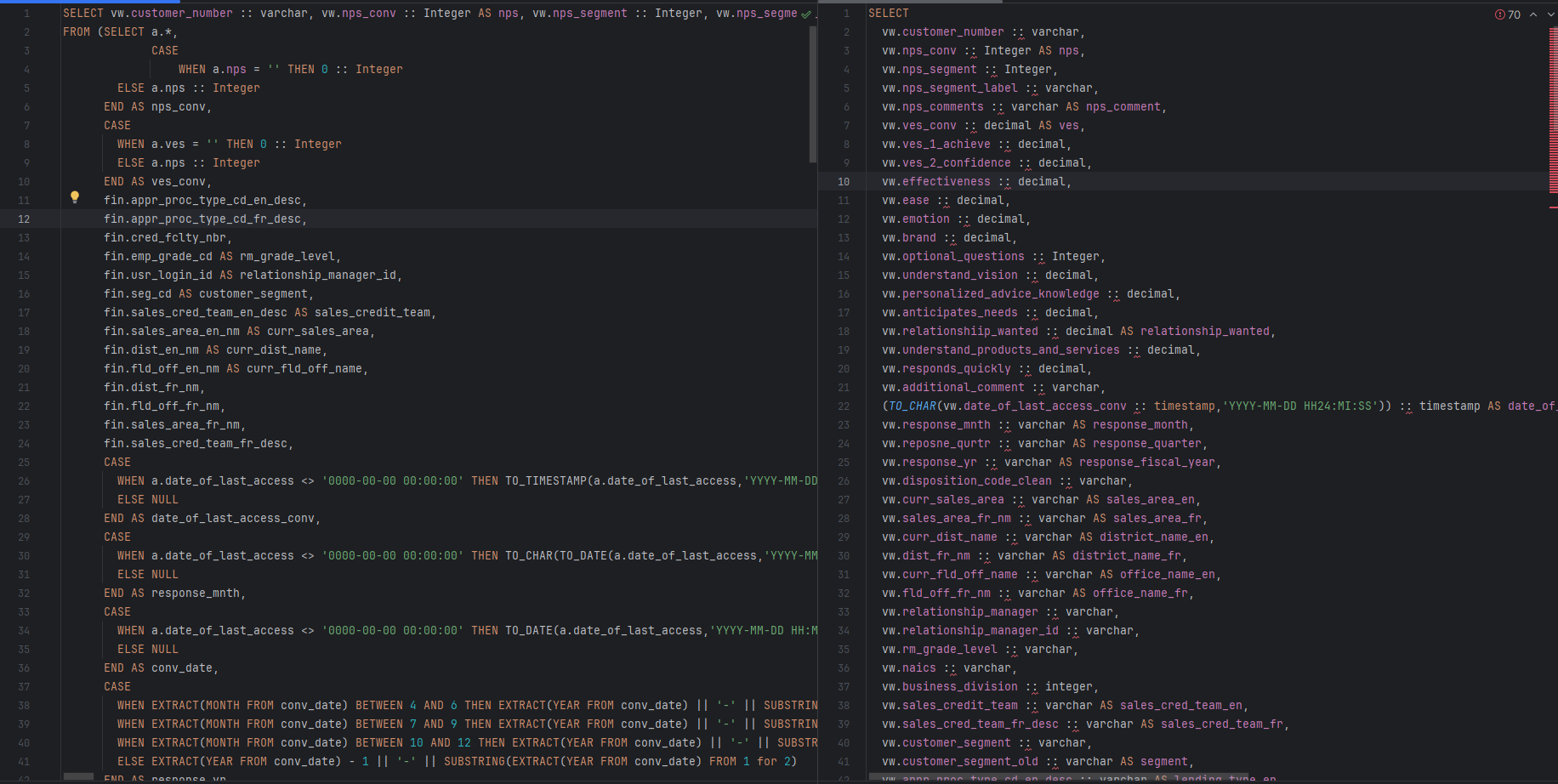1558x784 pixels.
Task: Click the left editor horizontal scrollbar thumb
Action: click(x=78, y=775)
